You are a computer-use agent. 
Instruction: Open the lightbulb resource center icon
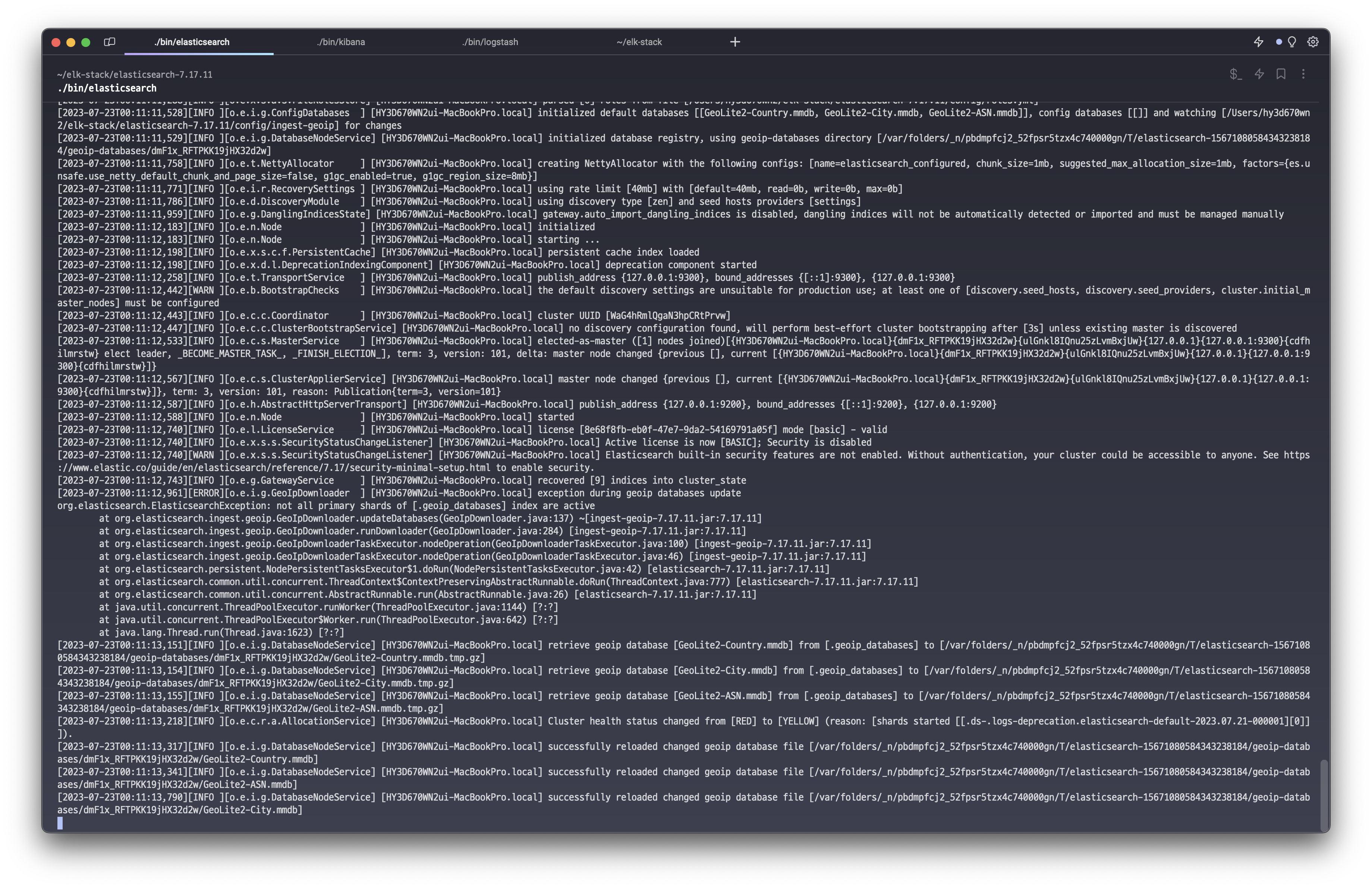(x=1292, y=42)
